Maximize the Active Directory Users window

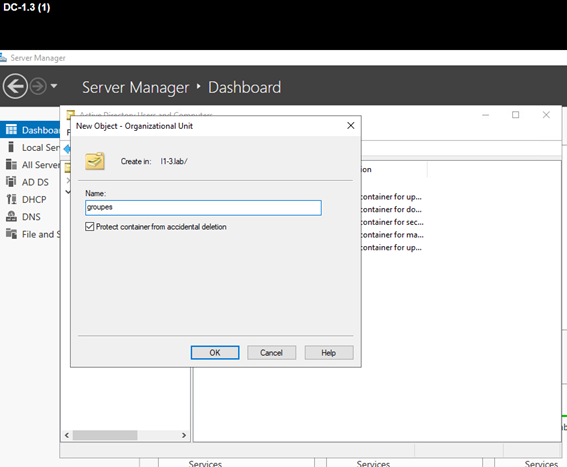point(515,115)
